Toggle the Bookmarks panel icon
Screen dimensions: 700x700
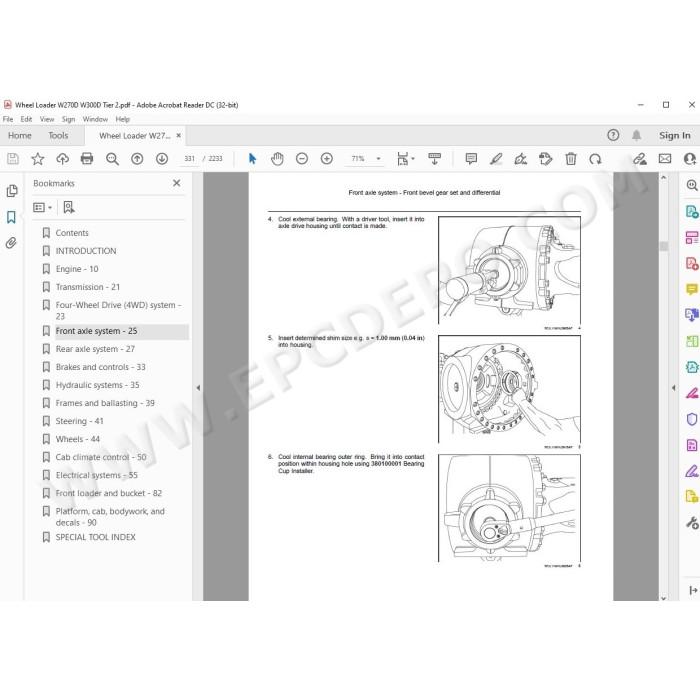pos(12,217)
